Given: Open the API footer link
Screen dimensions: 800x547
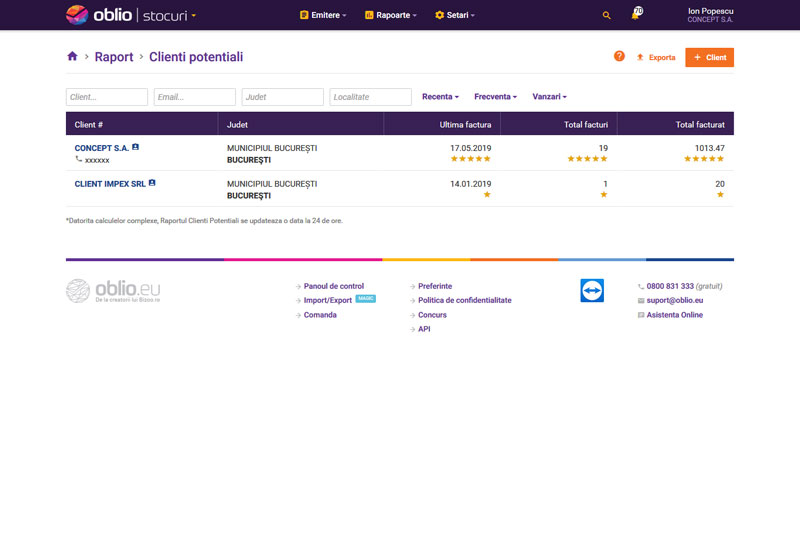Looking at the screenshot, I should click(424, 329).
